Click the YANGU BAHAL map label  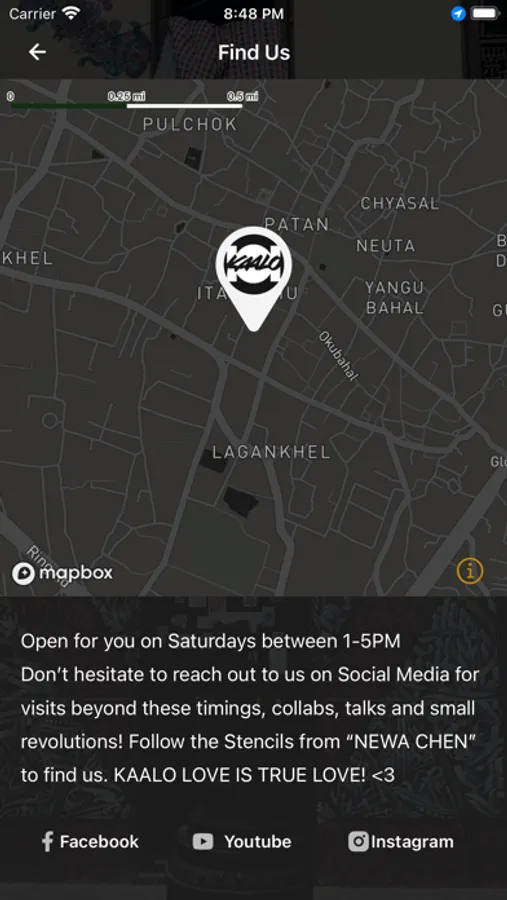point(394,297)
